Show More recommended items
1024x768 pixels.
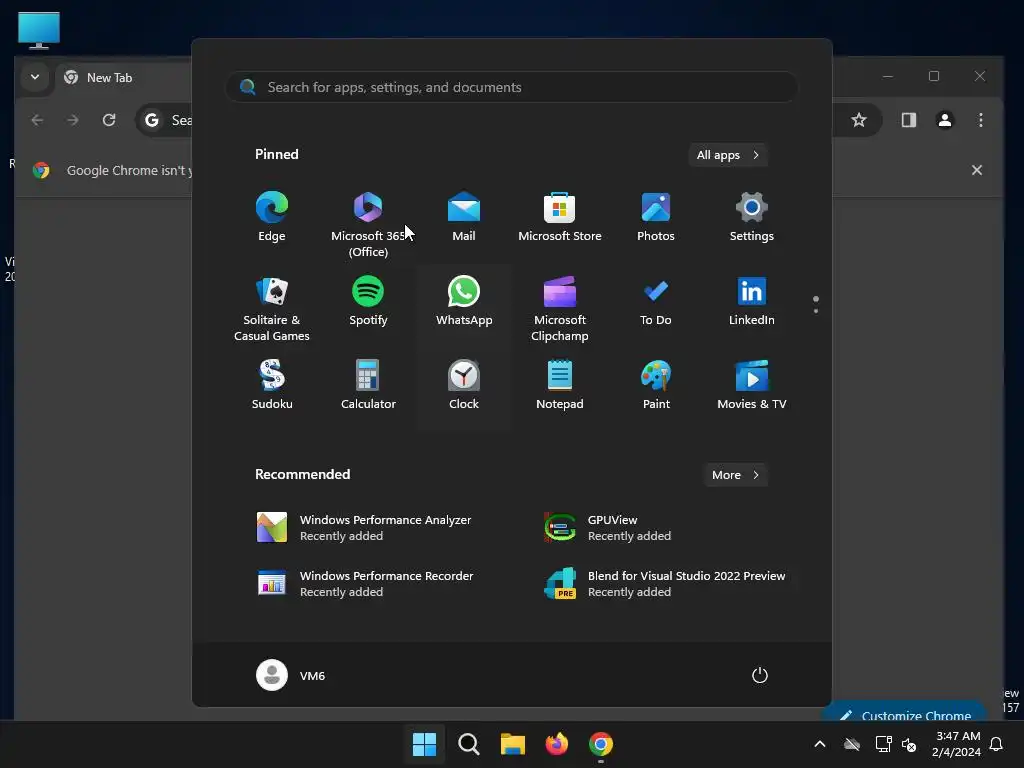(735, 475)
